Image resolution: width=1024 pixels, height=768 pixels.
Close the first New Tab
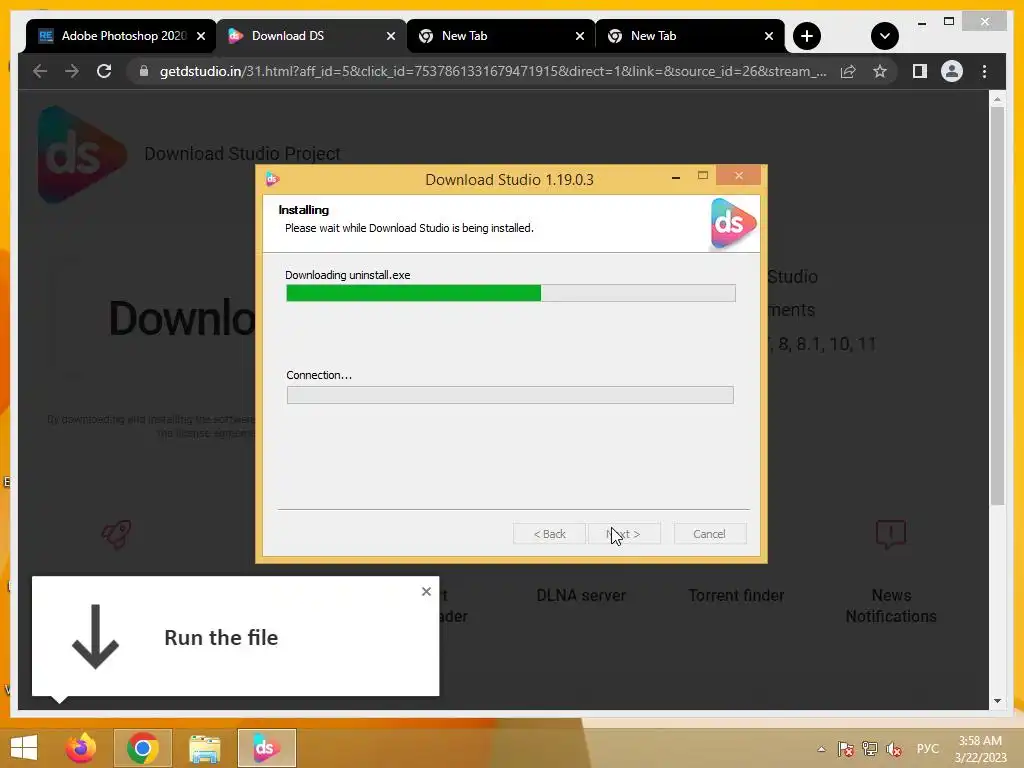(x=580, y=36)
